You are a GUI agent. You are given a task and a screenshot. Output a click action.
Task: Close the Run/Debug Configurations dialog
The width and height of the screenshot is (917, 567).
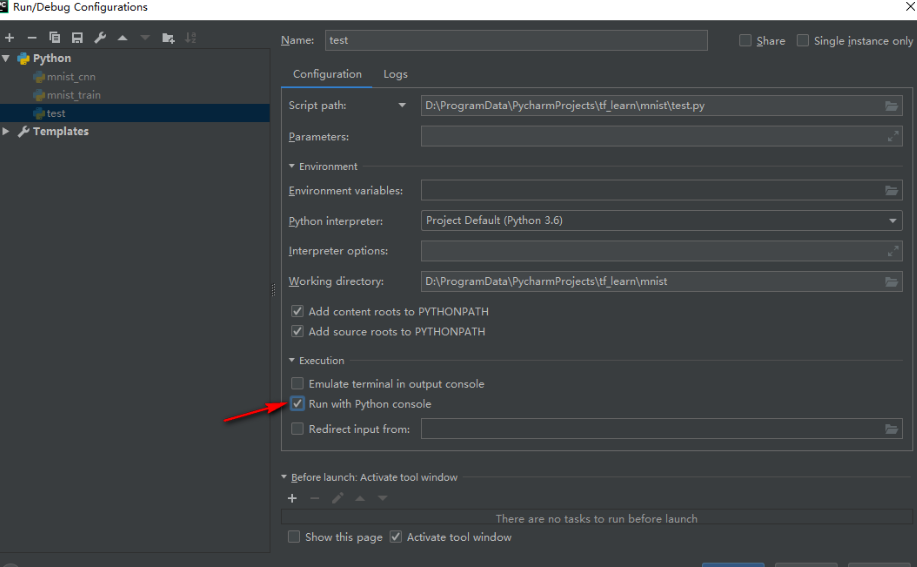click(910, 7)
